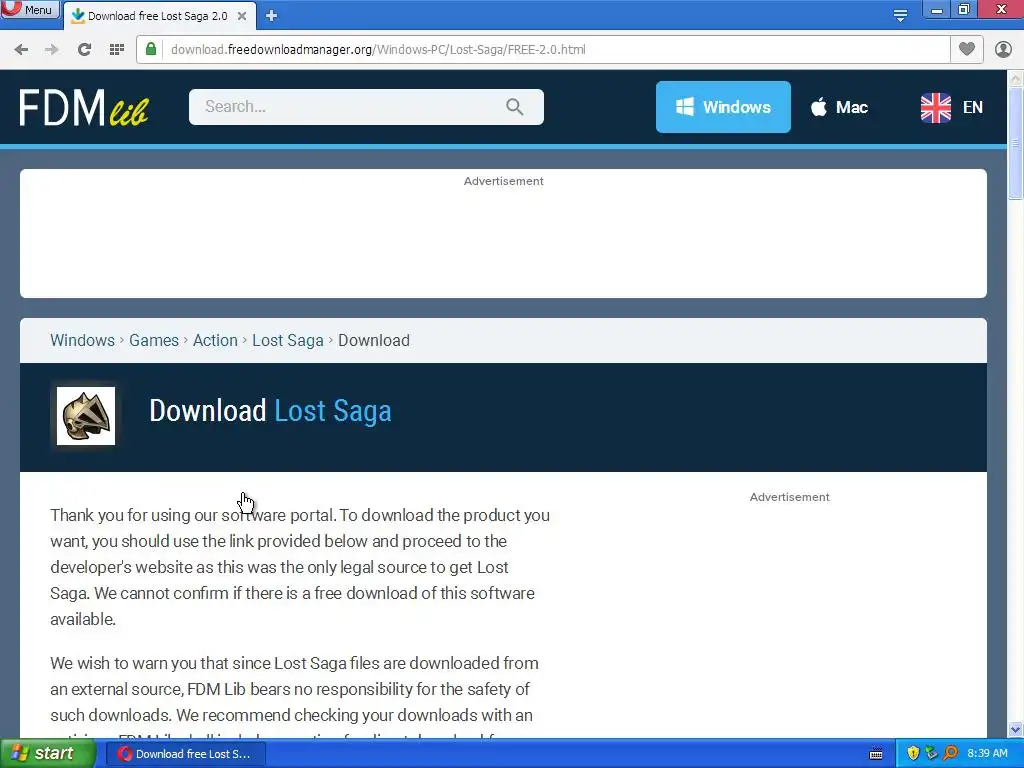Click the green secure padlock icon
This screenshot has width=1024, height=768.
(x=151, y=49)
